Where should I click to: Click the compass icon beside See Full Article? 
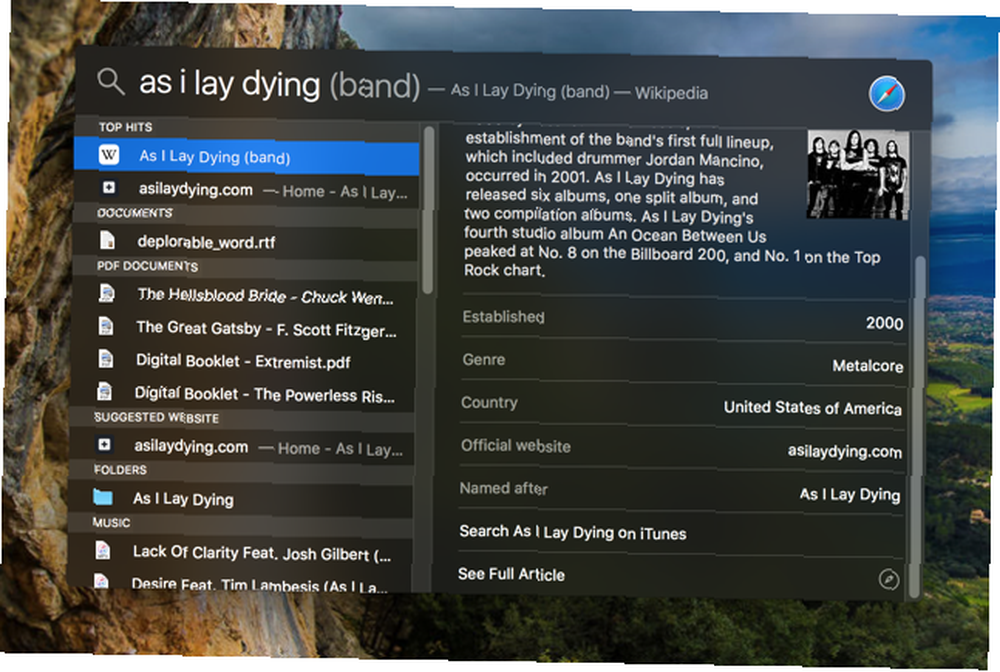tap(888, 579)
